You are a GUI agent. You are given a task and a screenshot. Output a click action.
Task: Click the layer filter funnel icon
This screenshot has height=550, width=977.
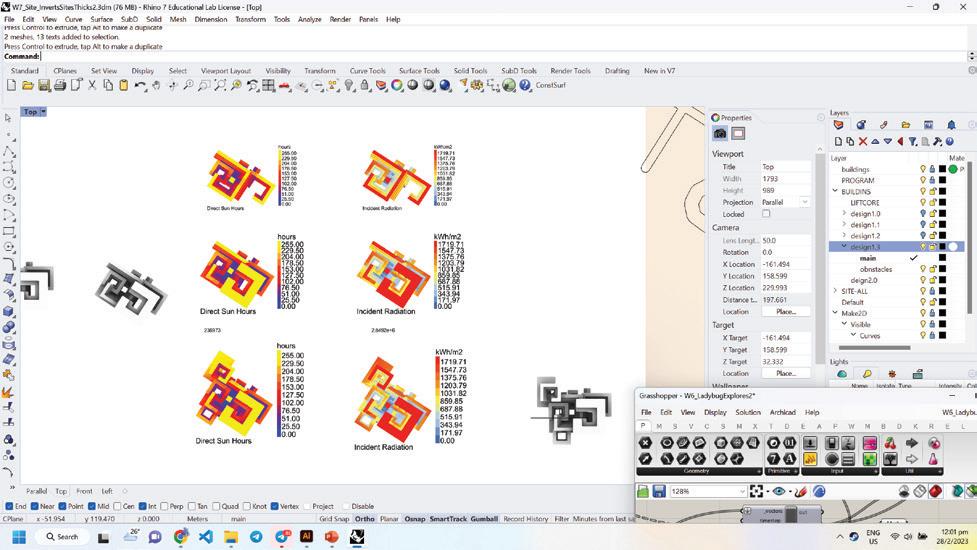pos(913,141)
